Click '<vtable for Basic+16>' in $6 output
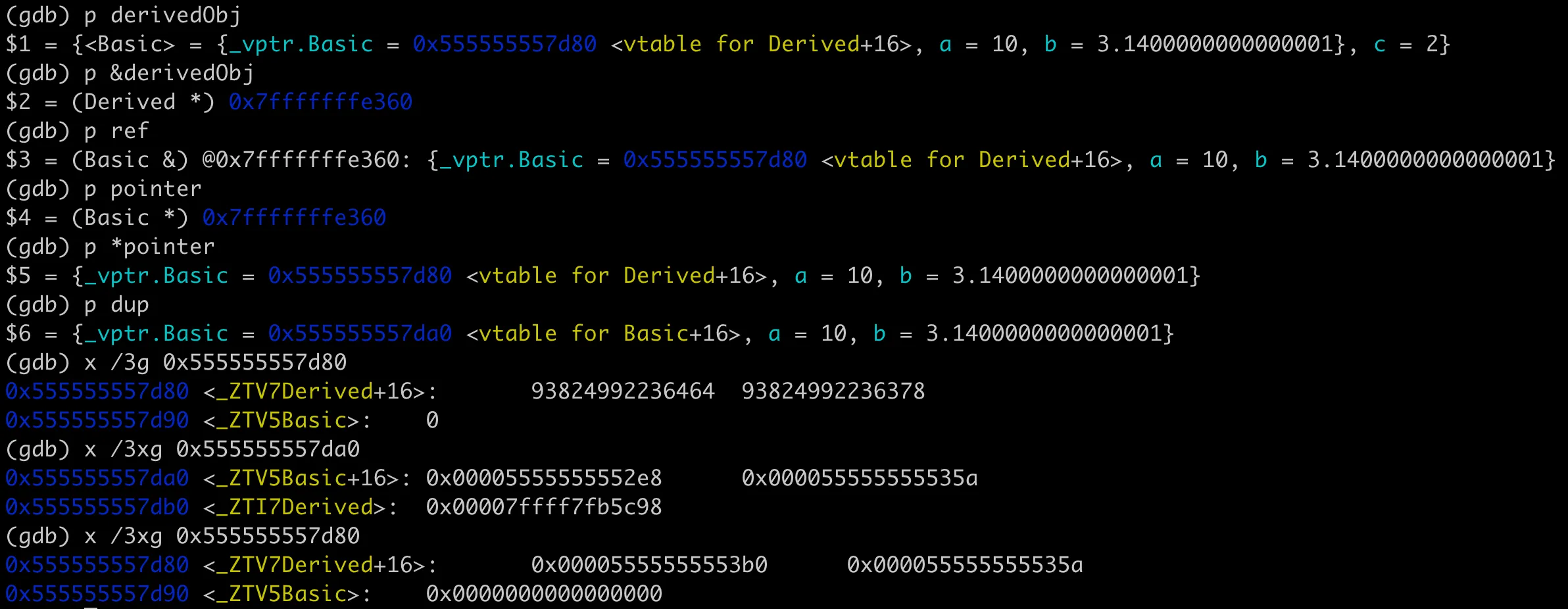This screenshot has height=609, width=1568. [x=603, y=333]
